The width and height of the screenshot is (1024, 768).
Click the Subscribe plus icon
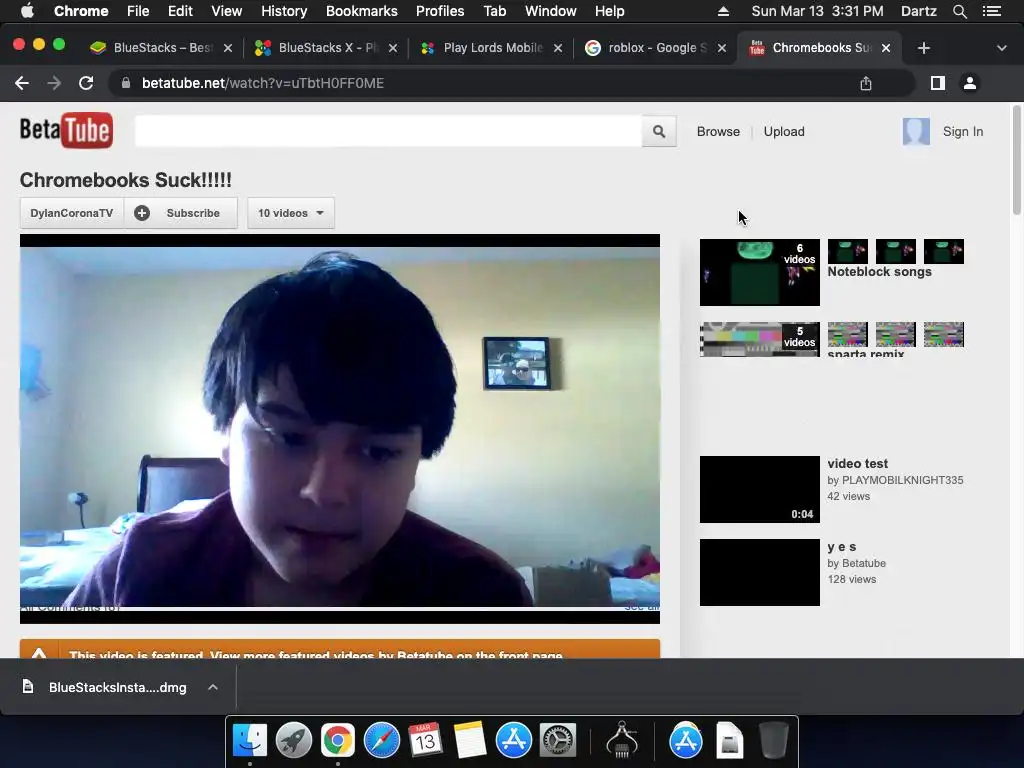[x=142, y=213]
